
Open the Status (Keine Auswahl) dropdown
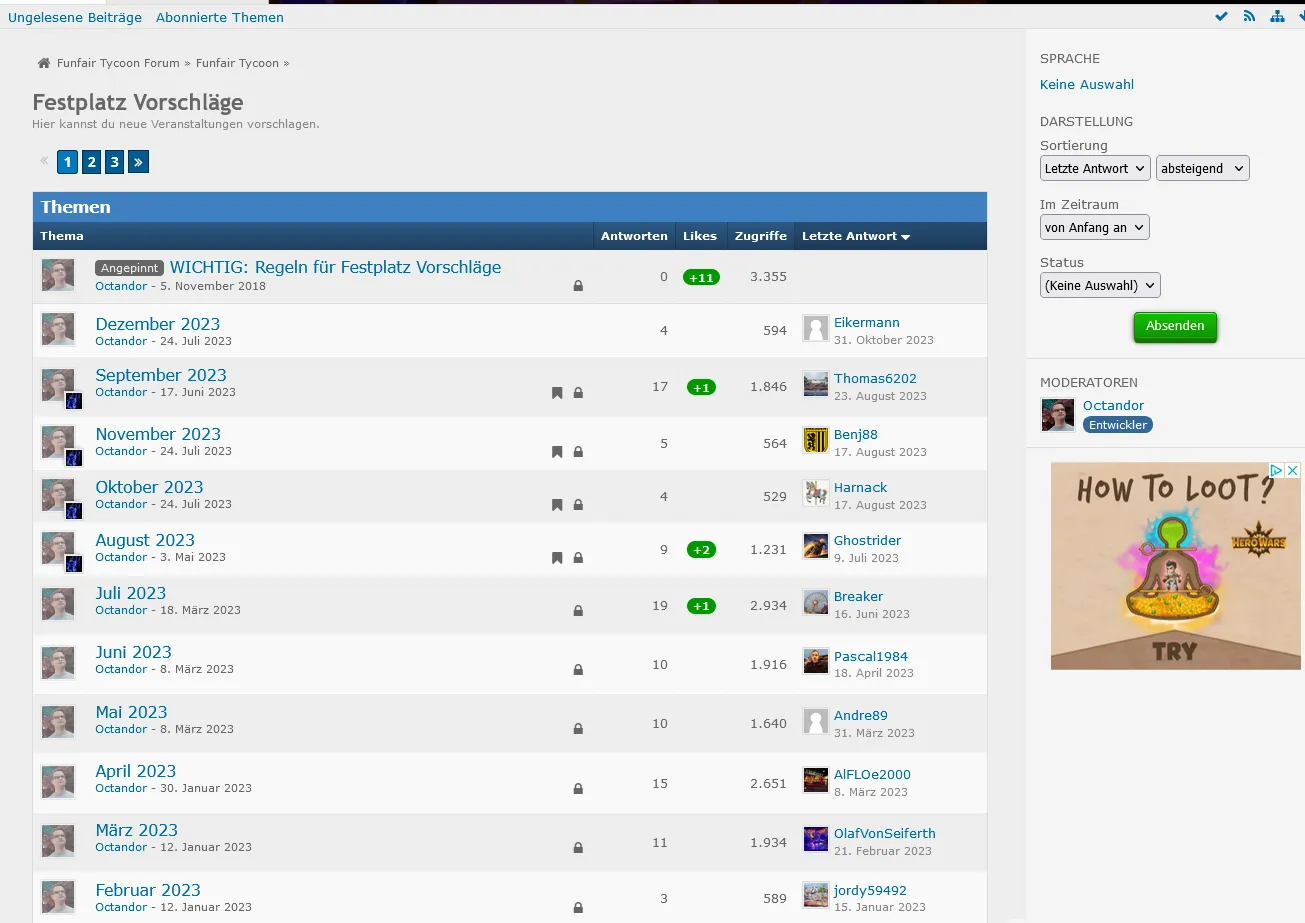(1099, 286)
